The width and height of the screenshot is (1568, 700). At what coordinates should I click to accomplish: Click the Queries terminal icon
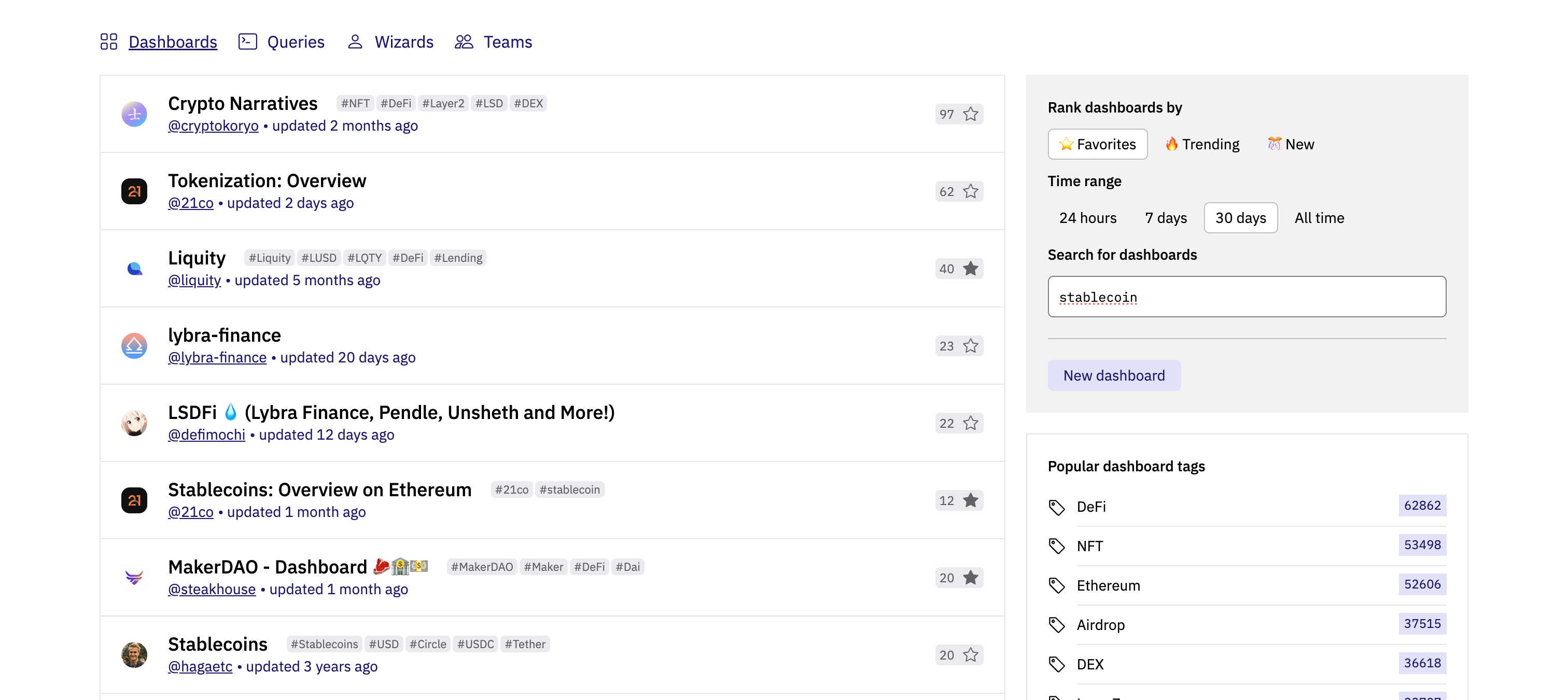[x=247, y=41]
